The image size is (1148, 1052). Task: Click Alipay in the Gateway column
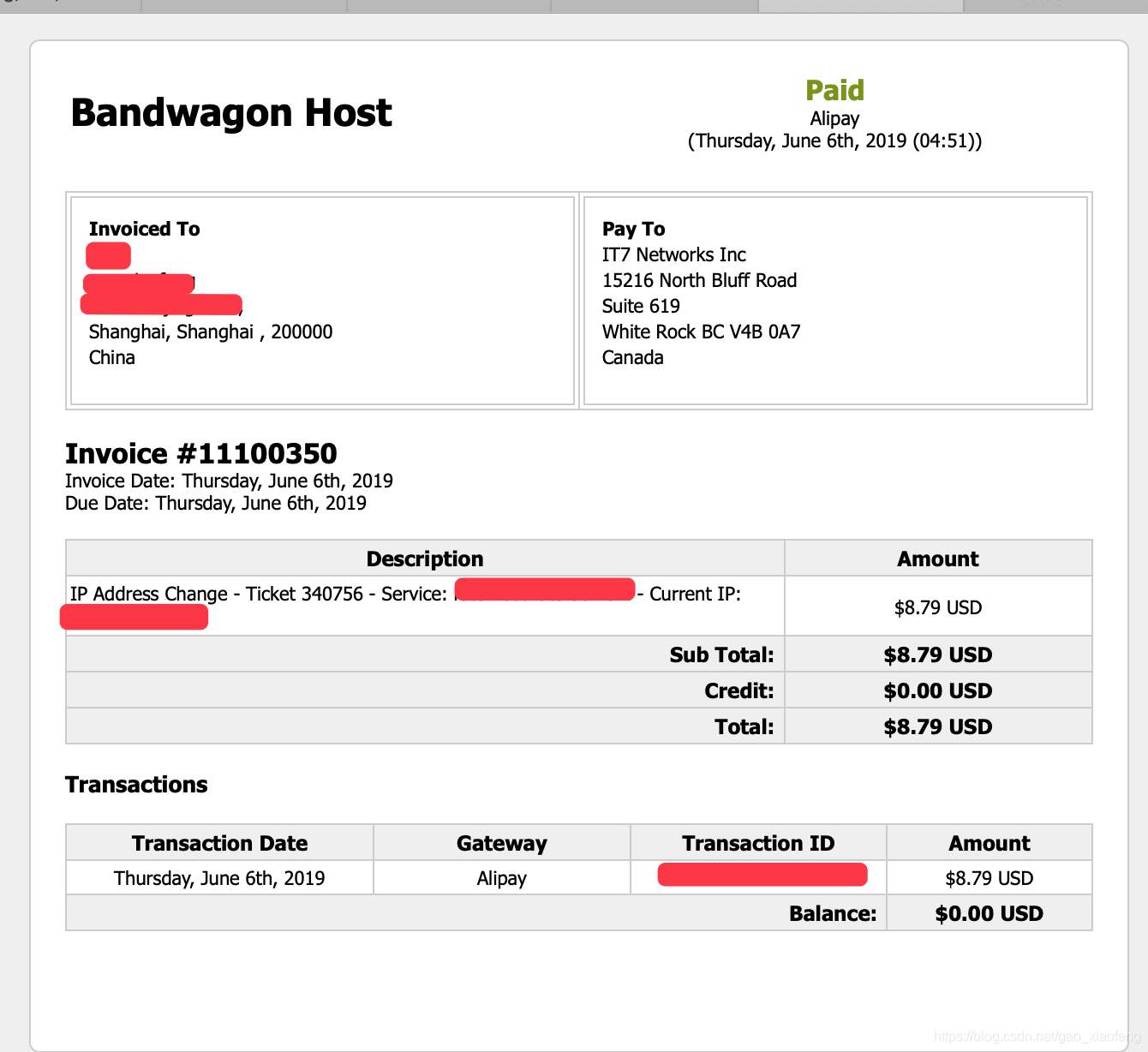pos(502,878)
